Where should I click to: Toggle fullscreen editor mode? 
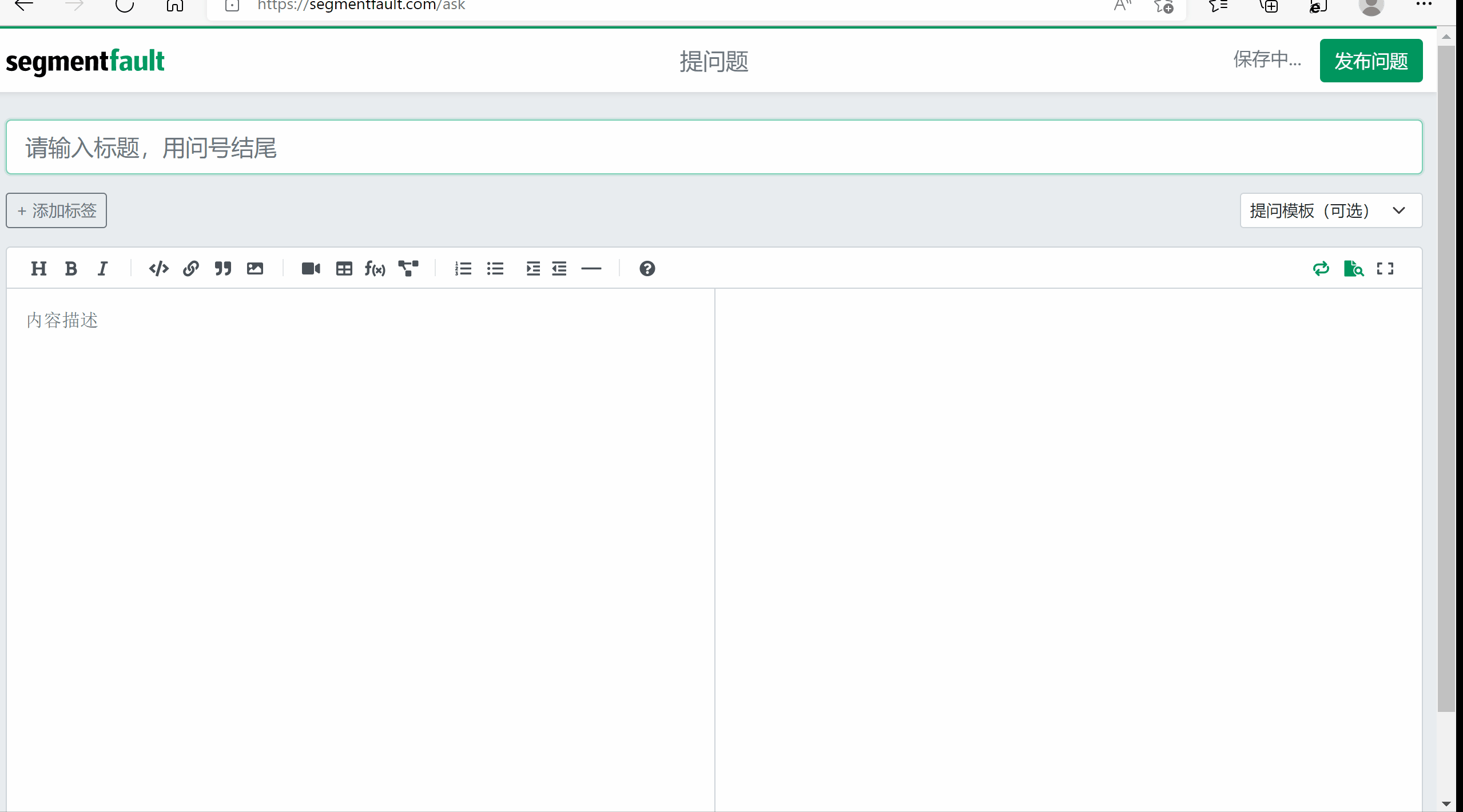click(1385, 268)
